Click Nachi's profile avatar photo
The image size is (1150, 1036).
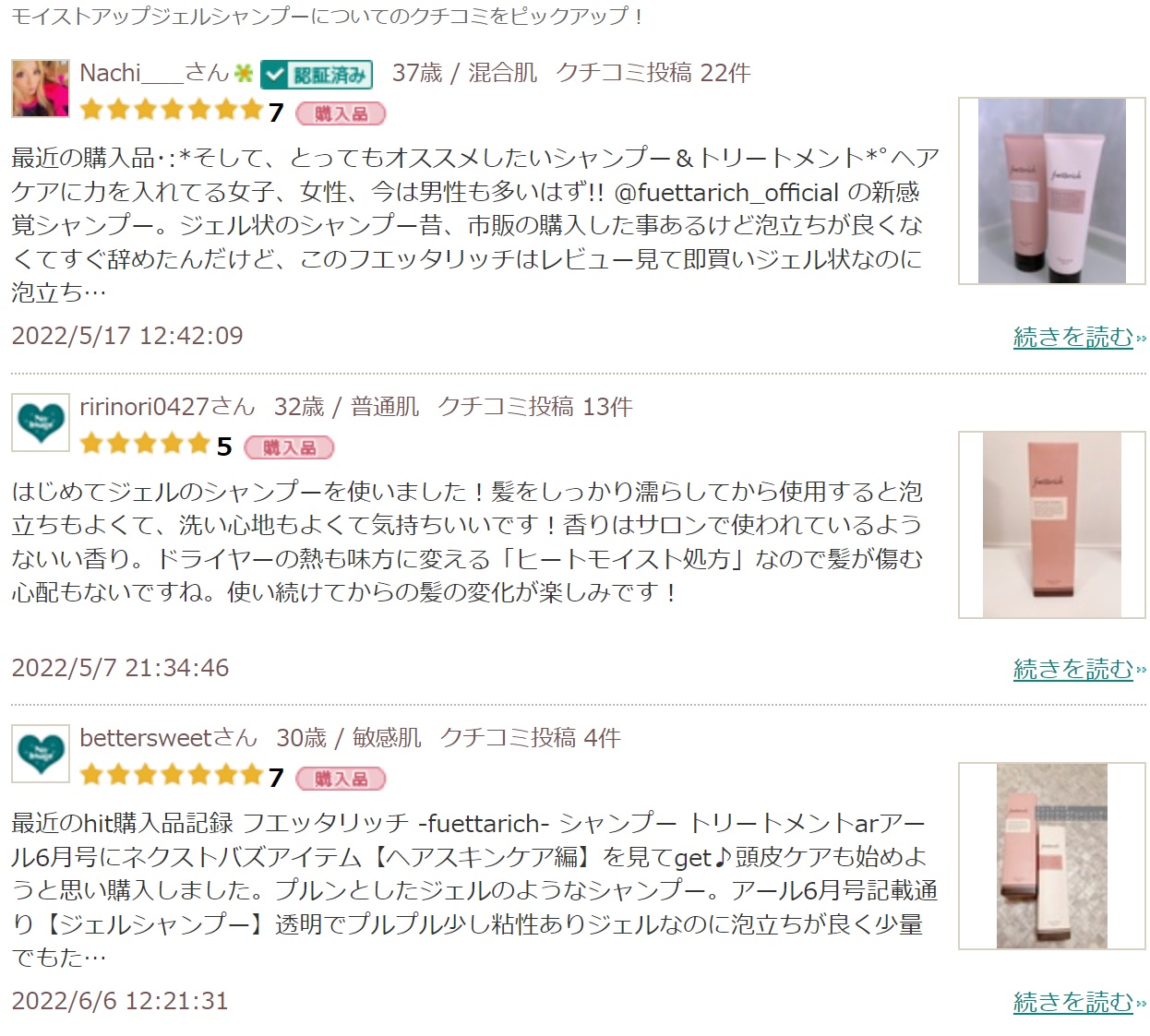coord(41,89)
